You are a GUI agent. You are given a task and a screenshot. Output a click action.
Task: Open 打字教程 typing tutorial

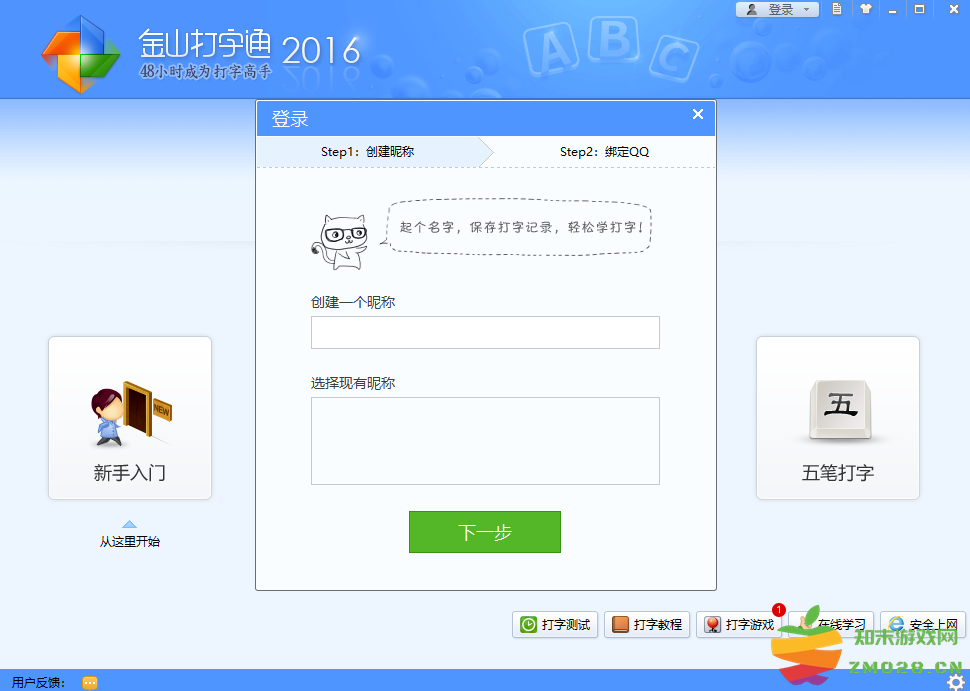coord(647,625)
